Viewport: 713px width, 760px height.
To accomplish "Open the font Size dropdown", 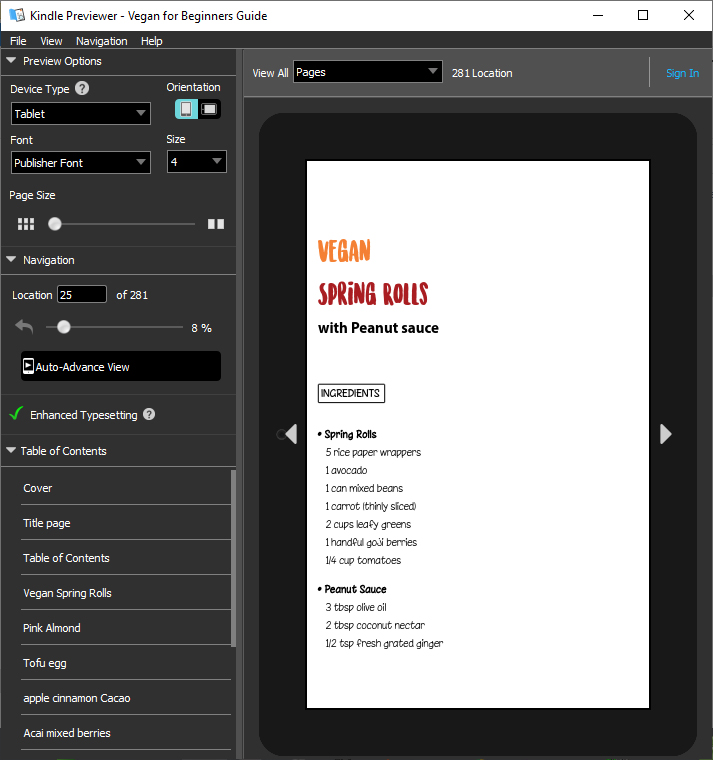I will pyautogui.click(x=197, y=162).
